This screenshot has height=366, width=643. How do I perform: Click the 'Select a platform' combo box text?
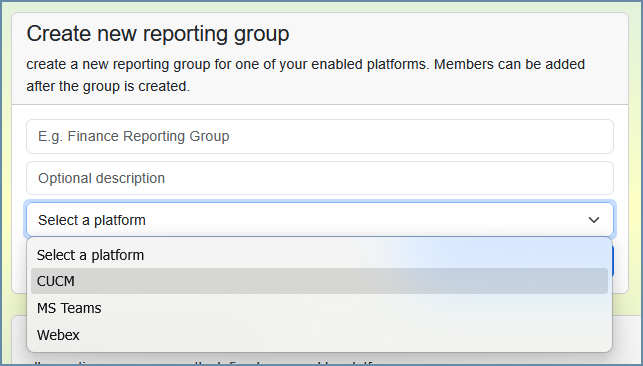coord(92,220)
